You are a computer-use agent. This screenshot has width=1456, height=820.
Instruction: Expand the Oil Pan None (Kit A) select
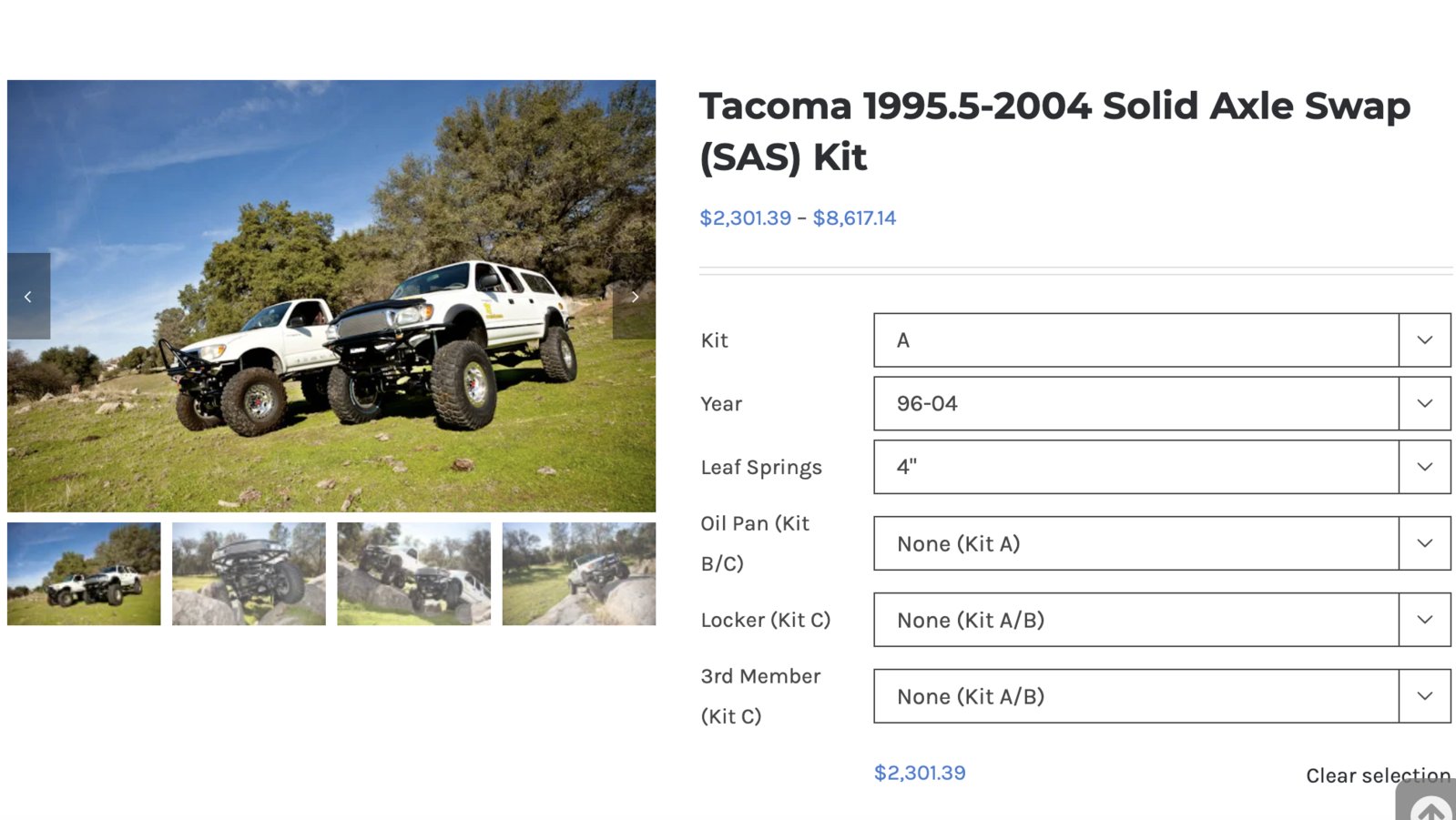(x=1162, y=543)
